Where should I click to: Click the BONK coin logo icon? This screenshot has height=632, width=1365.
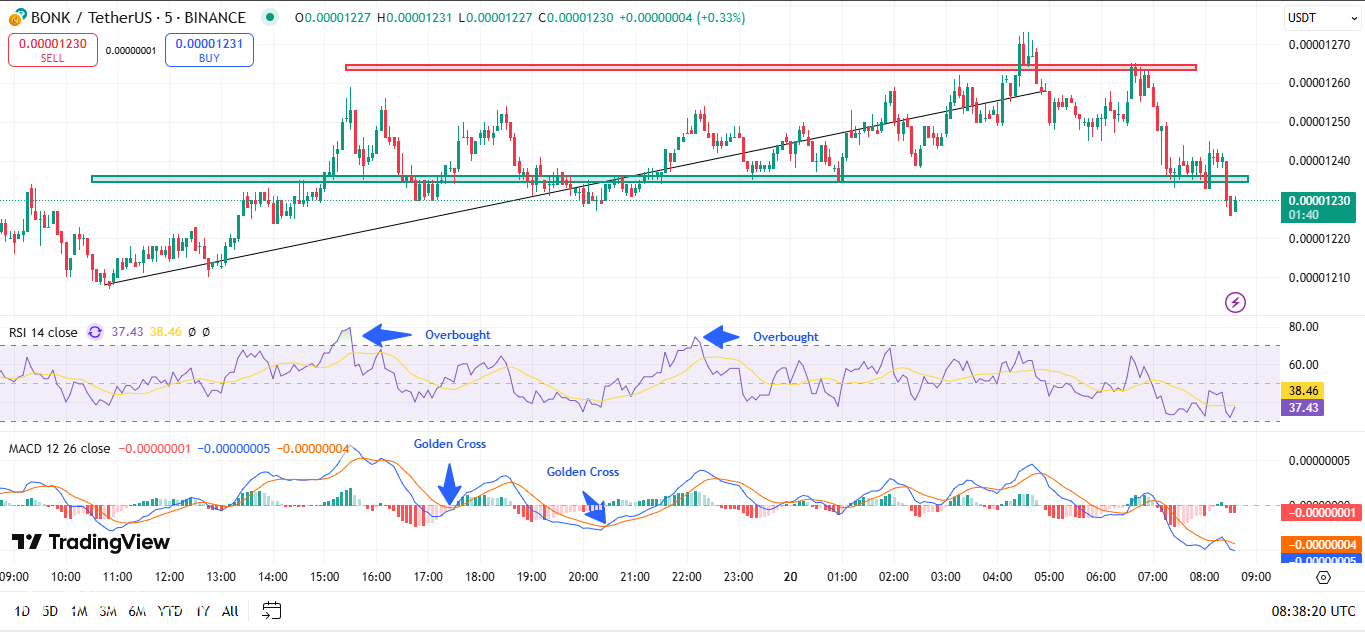coord(17,18)
